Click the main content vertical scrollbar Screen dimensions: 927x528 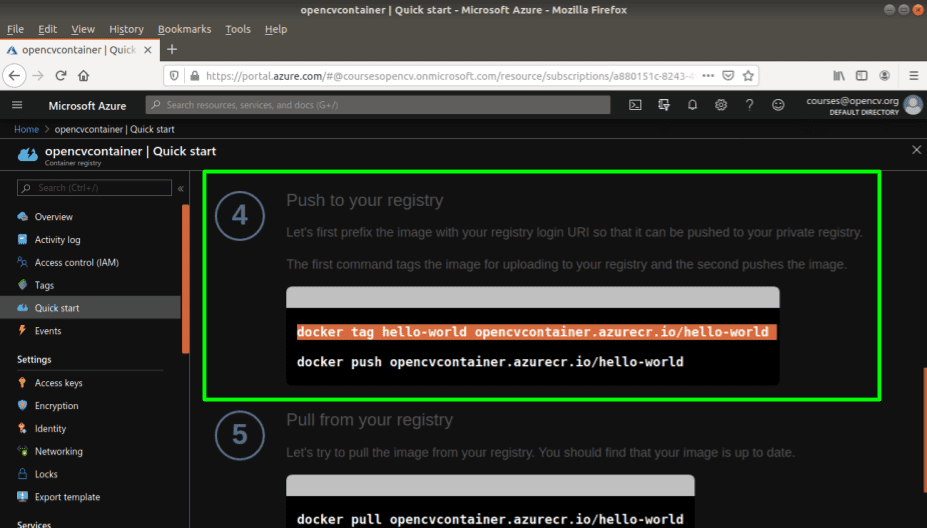[925, 430]
